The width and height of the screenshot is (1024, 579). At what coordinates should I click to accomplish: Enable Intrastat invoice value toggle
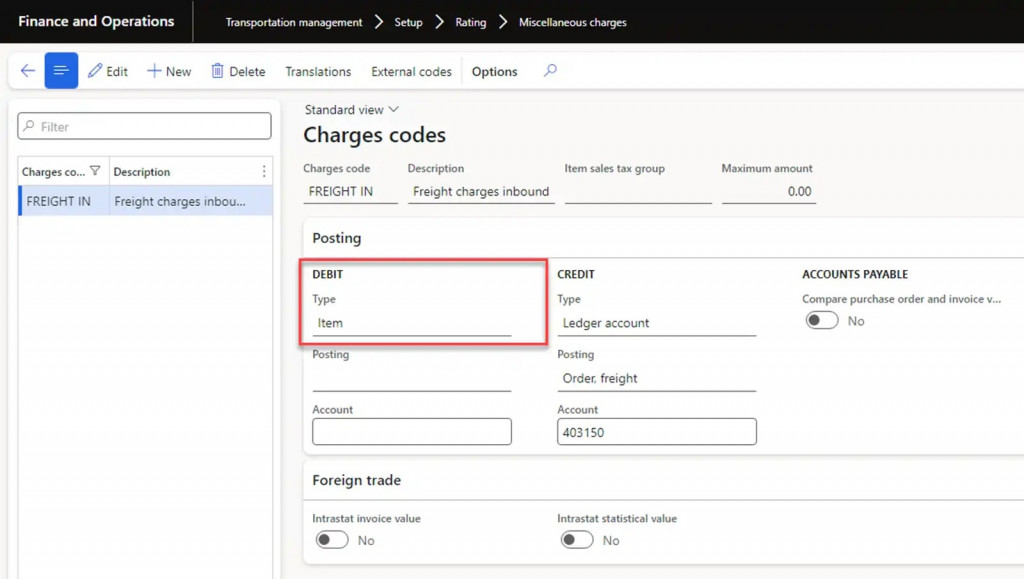click(332, 540)
